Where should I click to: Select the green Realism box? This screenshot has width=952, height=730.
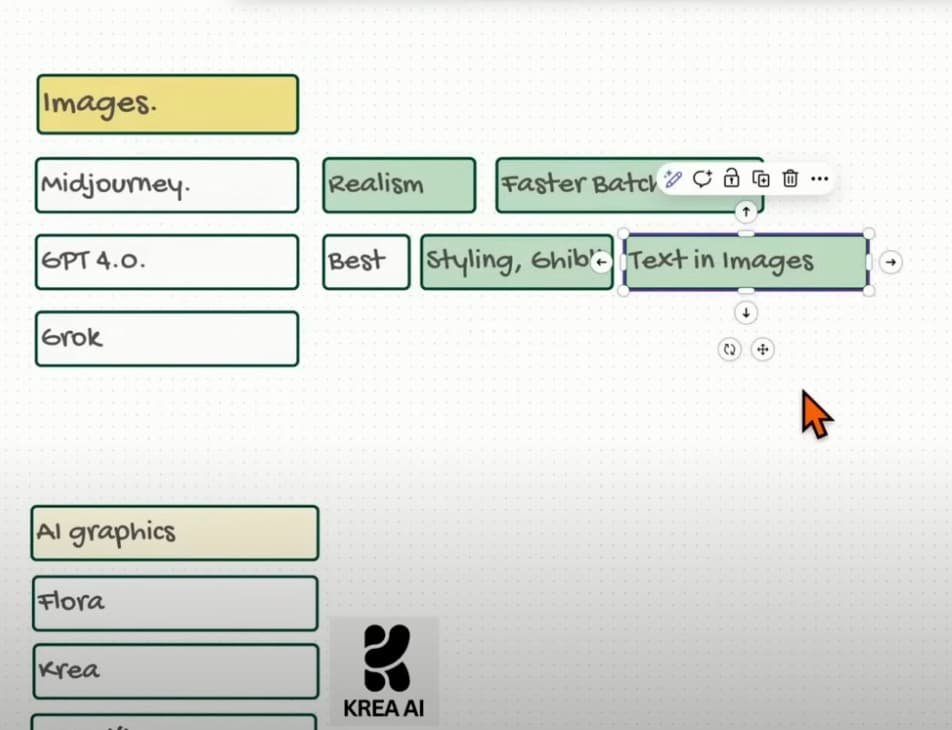pos(399,185)
